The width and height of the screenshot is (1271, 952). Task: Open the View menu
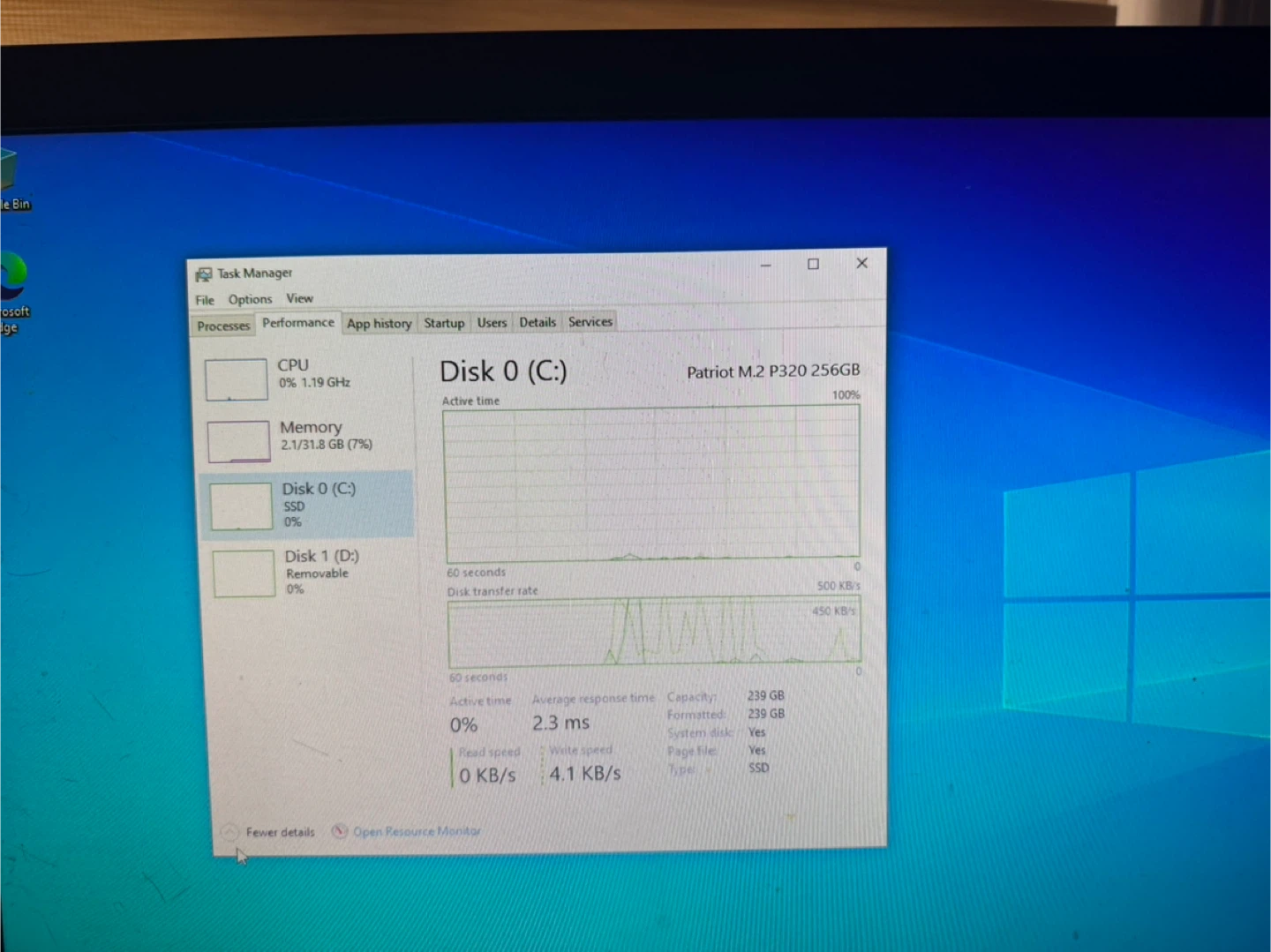[x=299, y=298]
